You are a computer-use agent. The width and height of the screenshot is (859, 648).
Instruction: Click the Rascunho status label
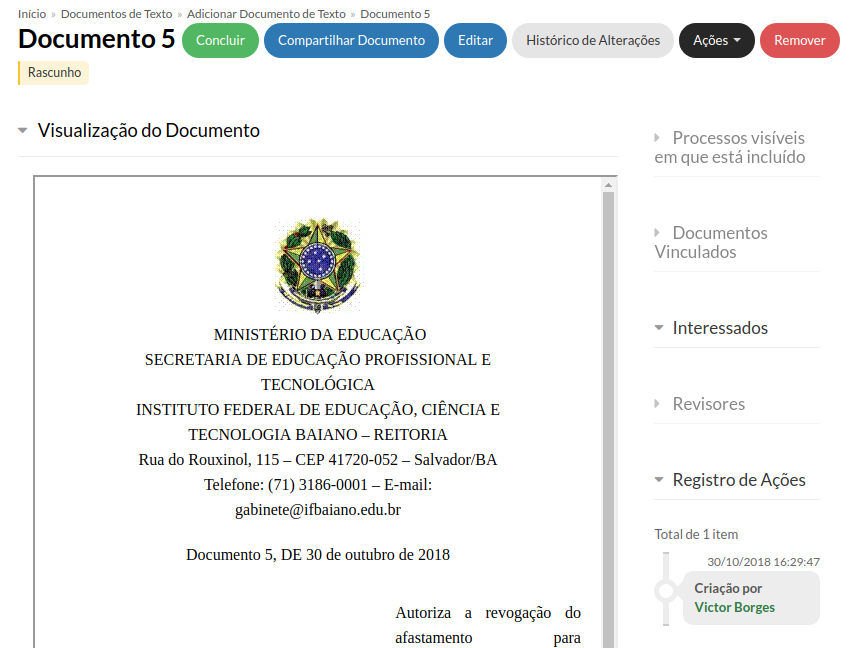(x=54, y=73)
